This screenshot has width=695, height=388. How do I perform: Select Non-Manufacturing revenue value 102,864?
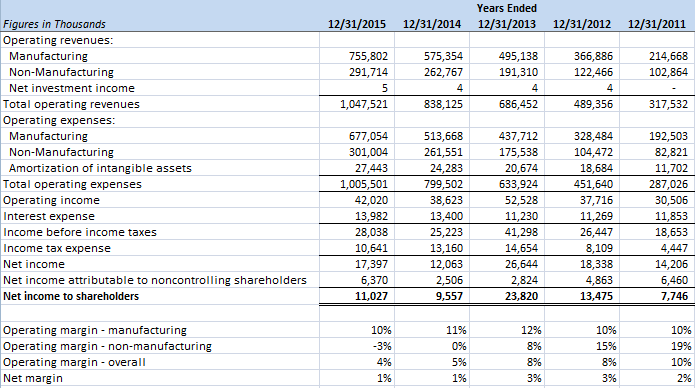click(668, 72)
